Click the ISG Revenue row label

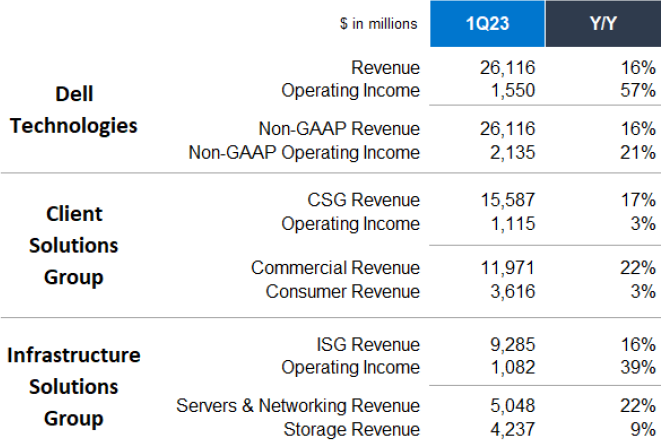point(366,345)
